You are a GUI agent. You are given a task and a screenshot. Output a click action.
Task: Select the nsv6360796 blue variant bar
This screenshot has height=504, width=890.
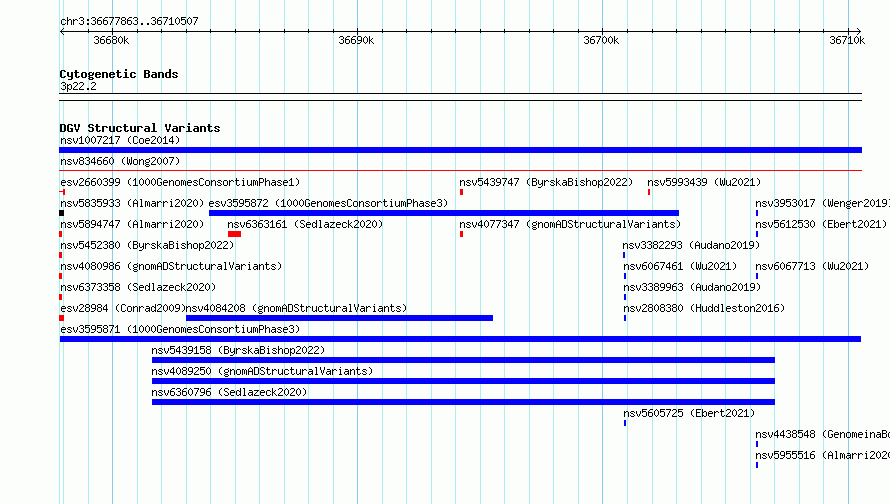click(x=463, y=402)
